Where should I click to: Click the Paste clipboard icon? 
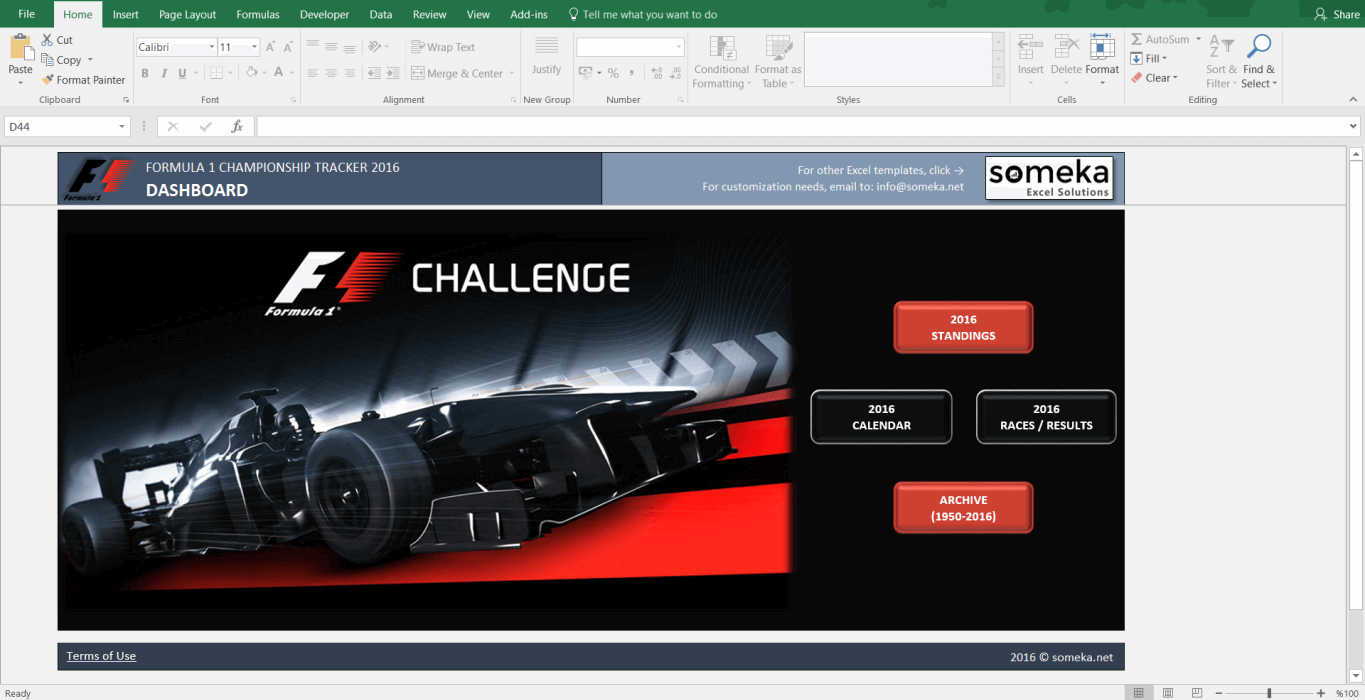(x=20, y=47)
